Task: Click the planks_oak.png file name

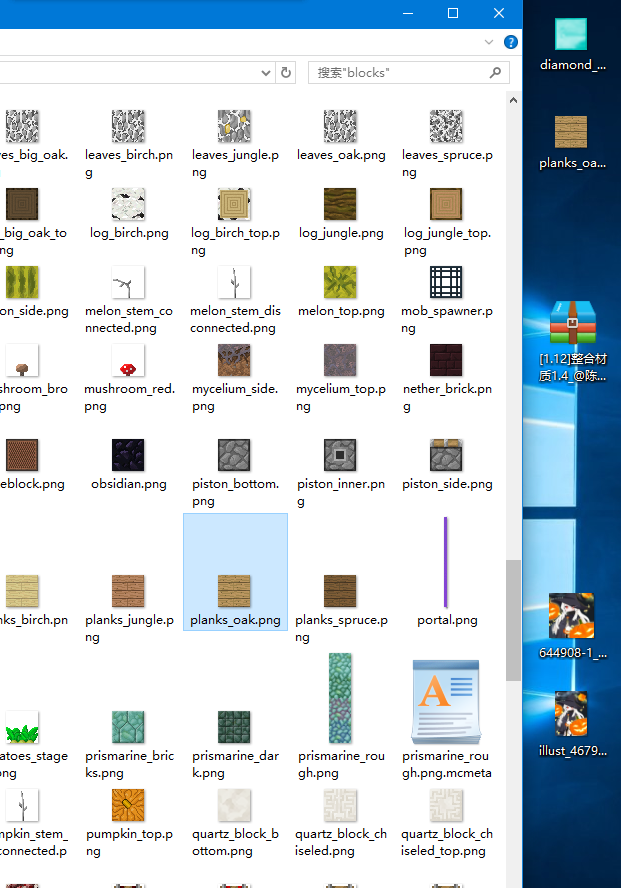Action: 235,620
